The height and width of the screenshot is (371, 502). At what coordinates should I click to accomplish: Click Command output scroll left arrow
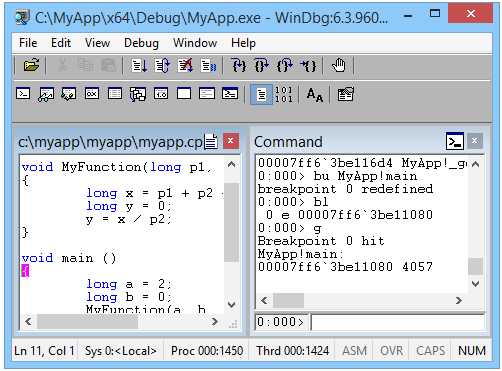click(264, 300)
